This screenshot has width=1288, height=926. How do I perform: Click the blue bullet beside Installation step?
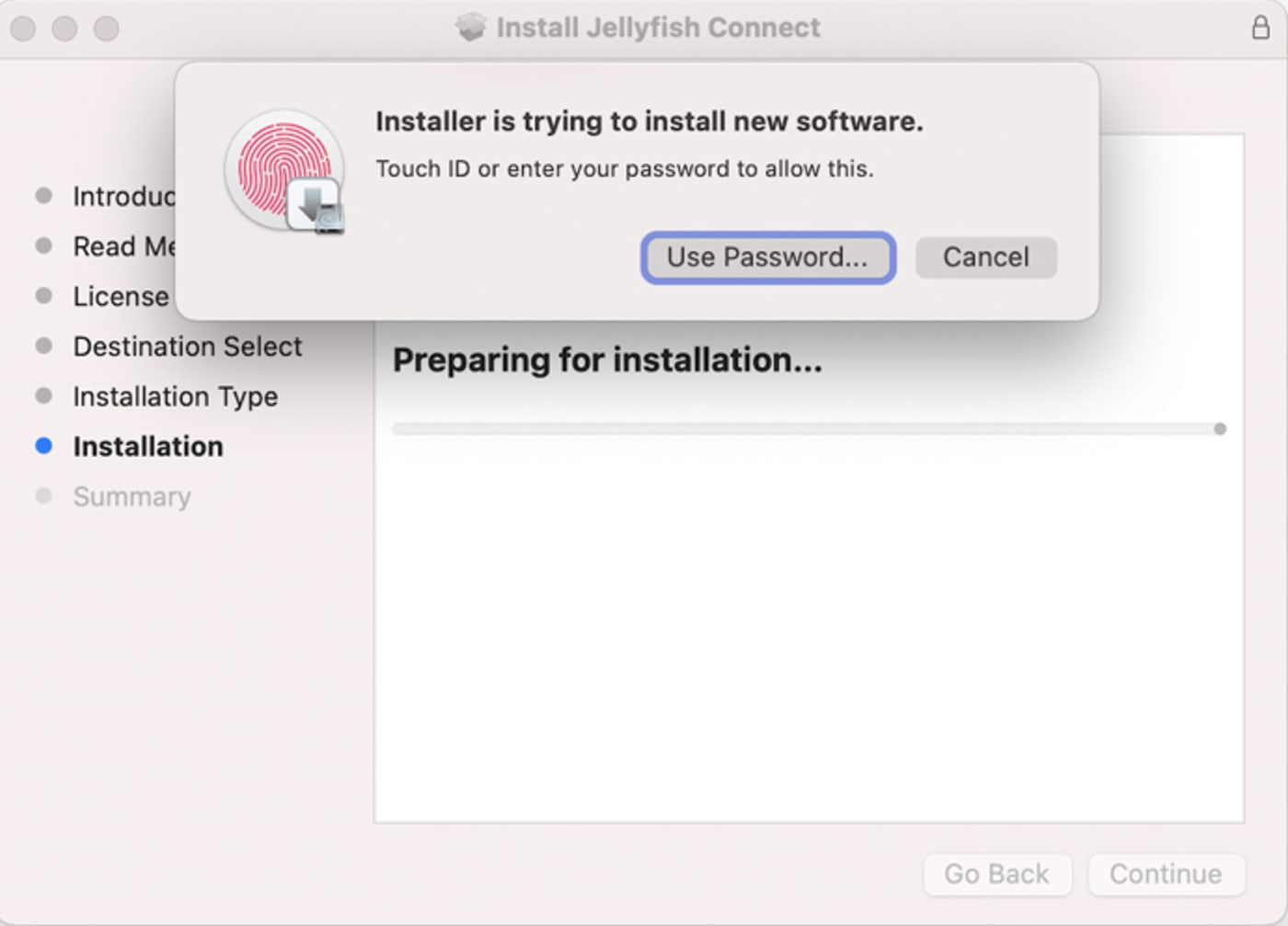tap(43, 446)
